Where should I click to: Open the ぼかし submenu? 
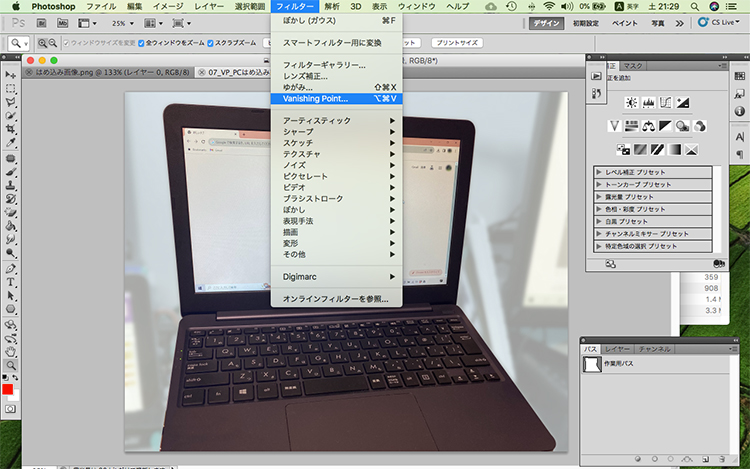[336, 210]
